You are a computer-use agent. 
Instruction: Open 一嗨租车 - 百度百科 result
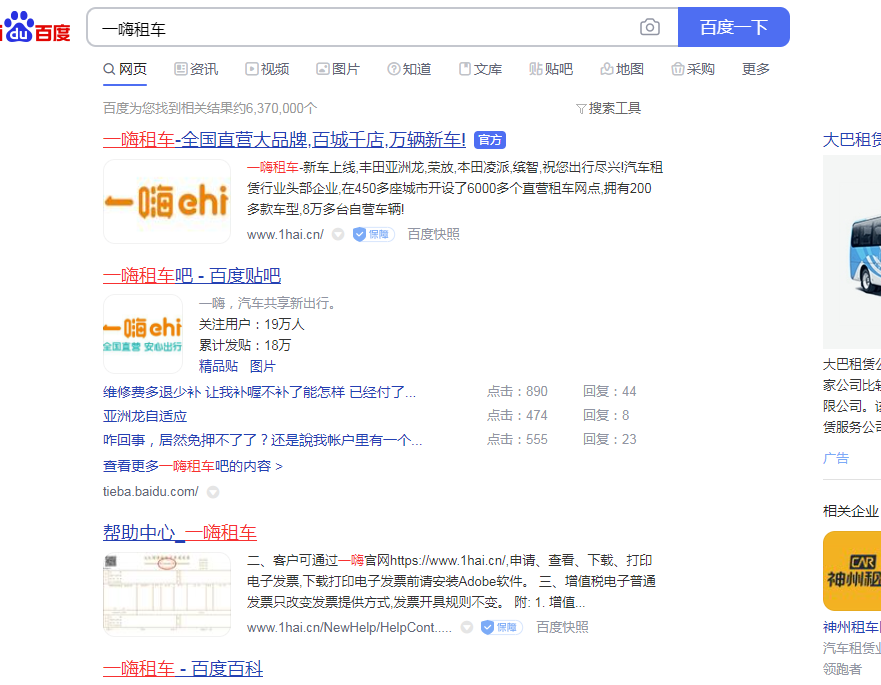point(183,669)
